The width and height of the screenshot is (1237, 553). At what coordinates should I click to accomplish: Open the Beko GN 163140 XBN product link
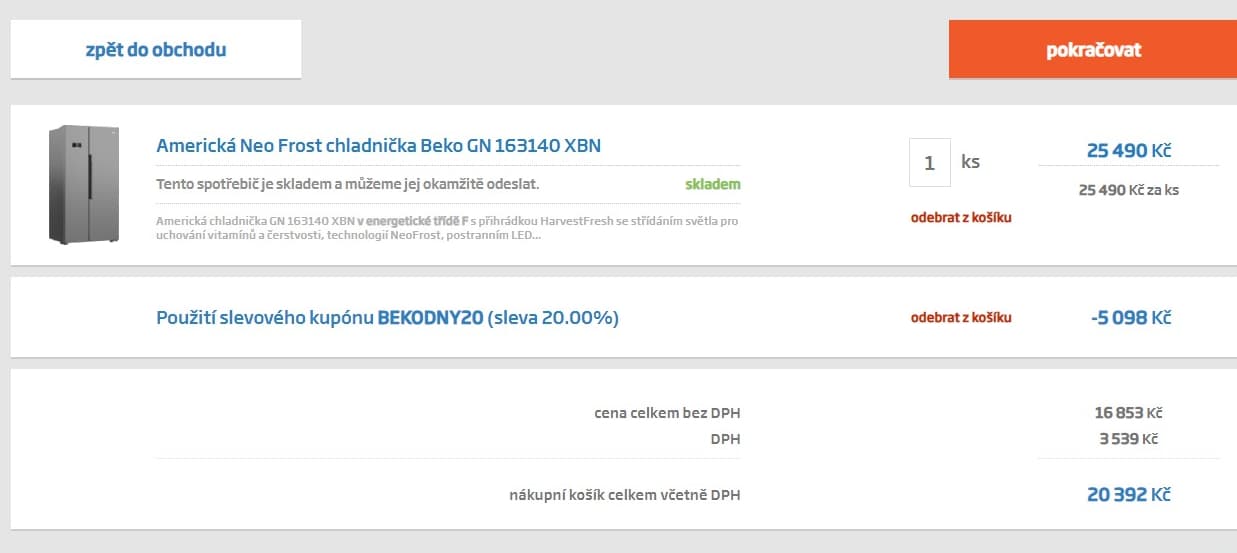379,145
